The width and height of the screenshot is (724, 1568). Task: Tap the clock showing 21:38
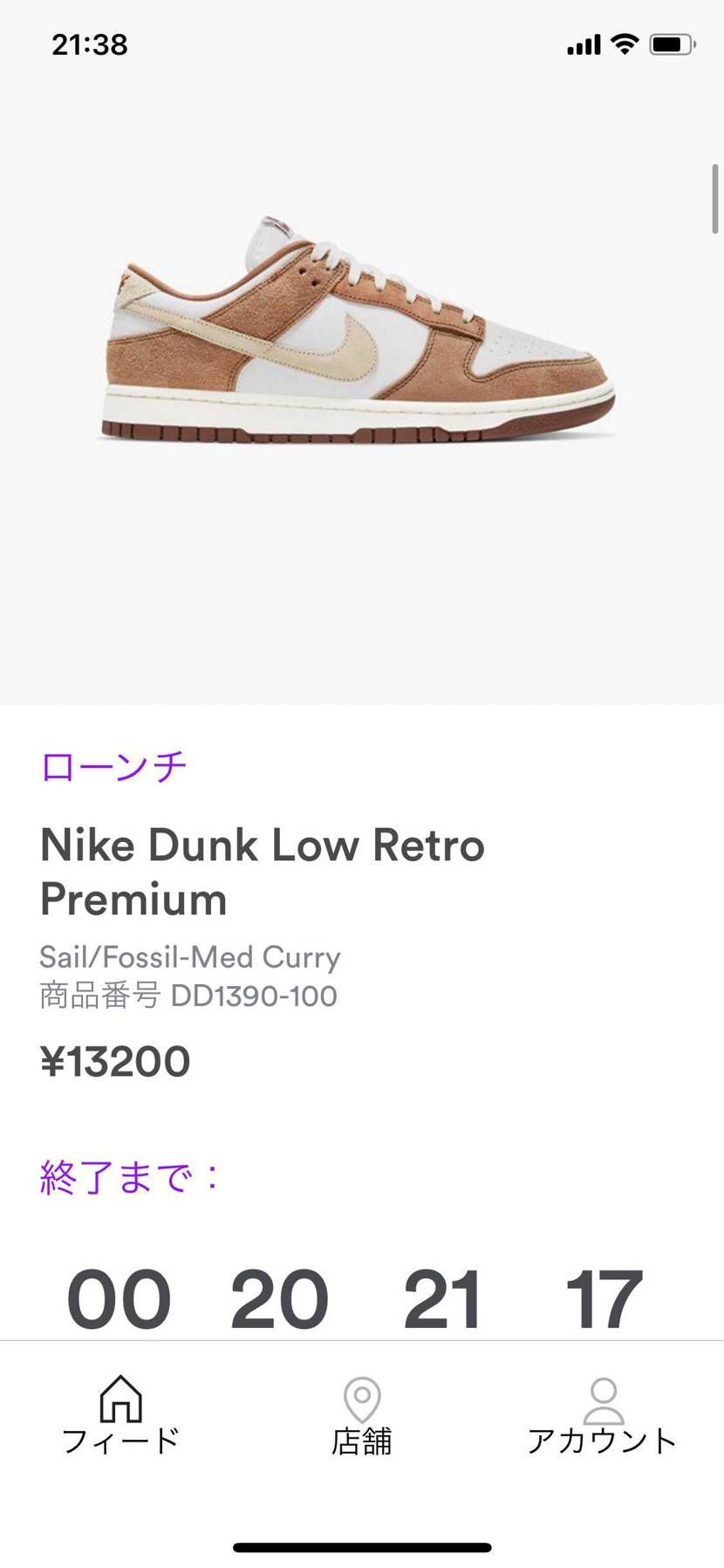(90, 43)
